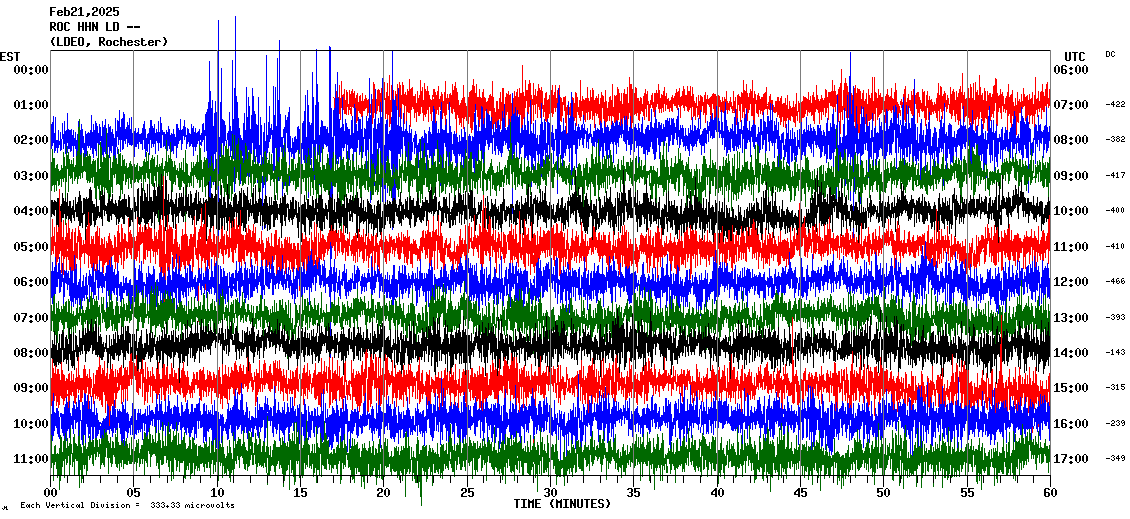Click the DC offset value -466
Viewport: 1130px width, 519px height.
point(1115,282)
